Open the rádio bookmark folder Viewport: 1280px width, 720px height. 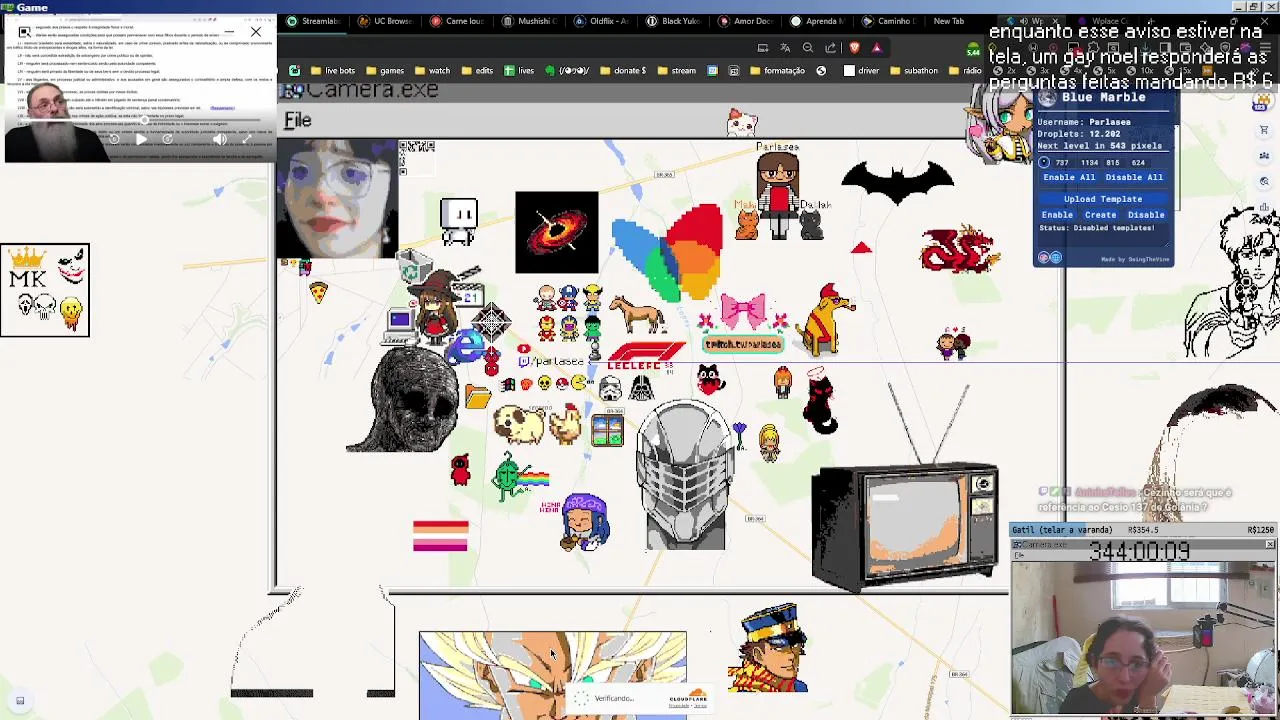pos(965,71)
